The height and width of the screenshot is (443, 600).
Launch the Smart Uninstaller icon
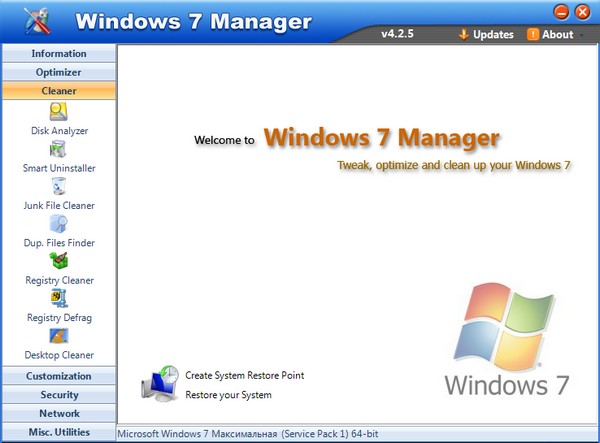click(58, 150)
